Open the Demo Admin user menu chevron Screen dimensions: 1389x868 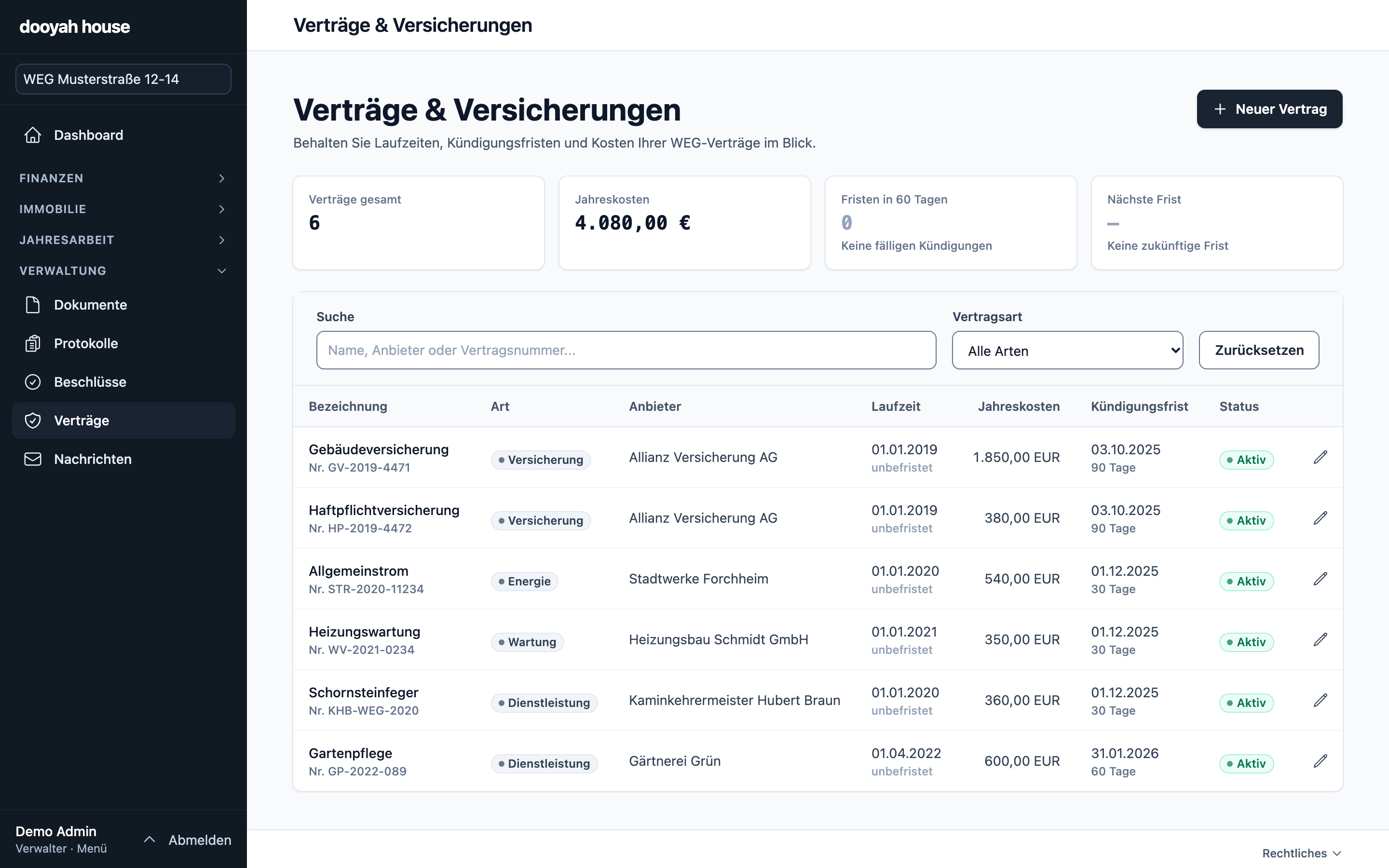[149, 840]
